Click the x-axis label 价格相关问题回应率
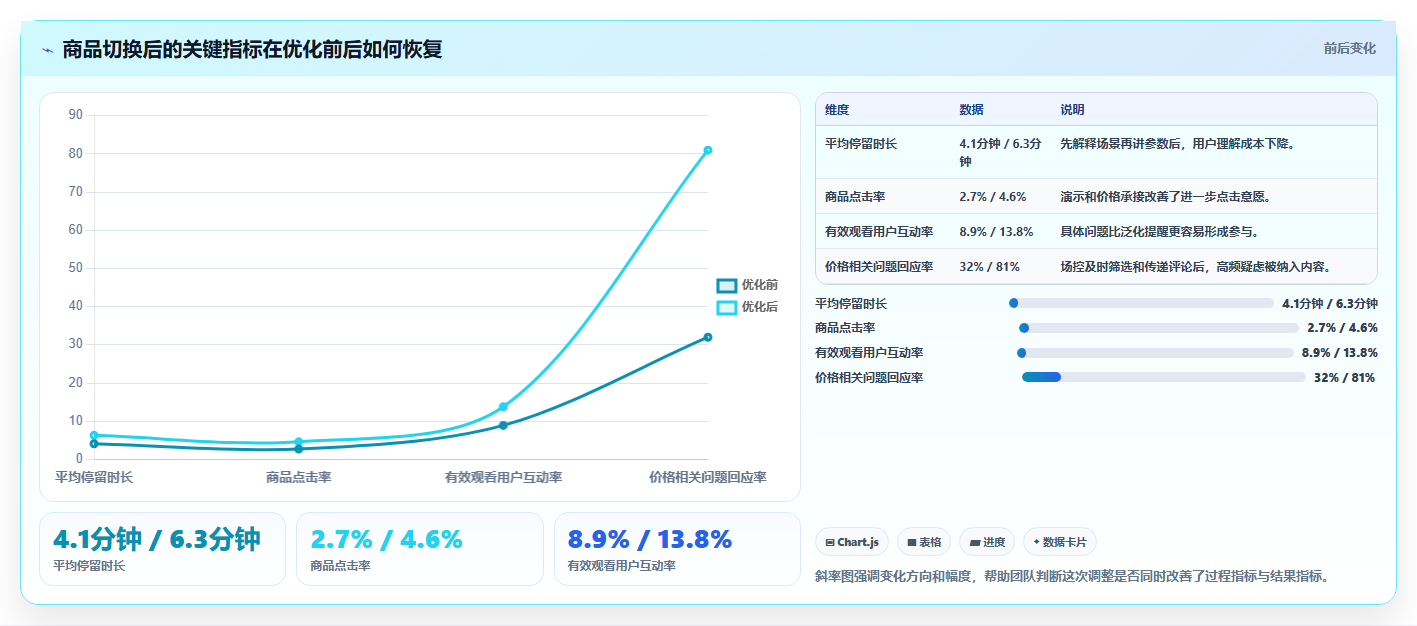1417x626 pixels. pyautogui.click(x=707, y=477)
